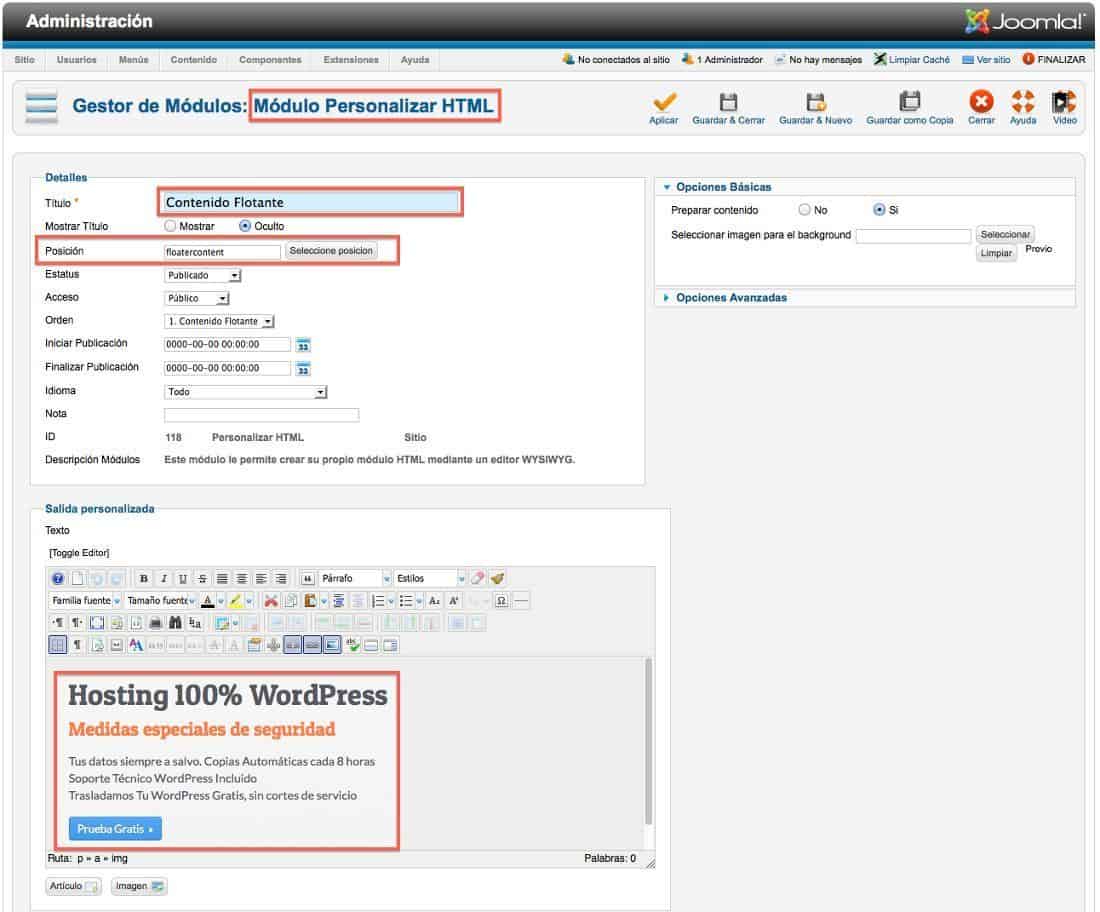Click the cut scissors icon

pyautogui.click(x=271, y=601)
